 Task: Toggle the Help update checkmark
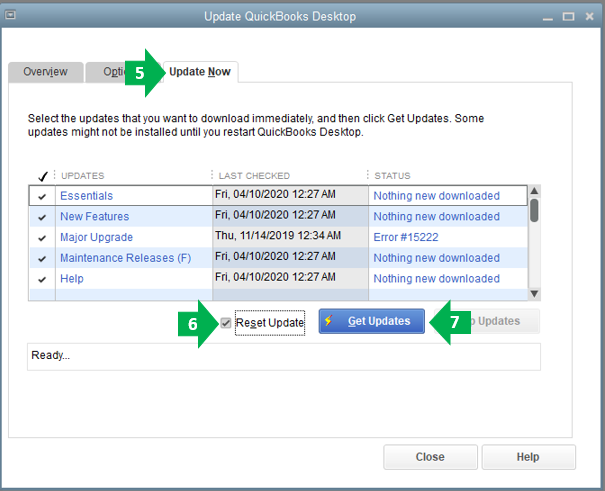coord(42,279)
